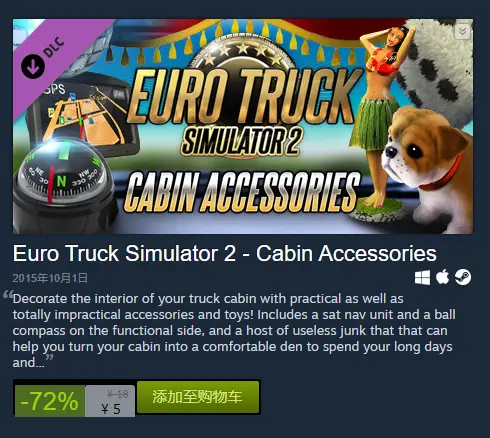Click the Windows platform icon

pyautogui.click(x=422, y=277)
